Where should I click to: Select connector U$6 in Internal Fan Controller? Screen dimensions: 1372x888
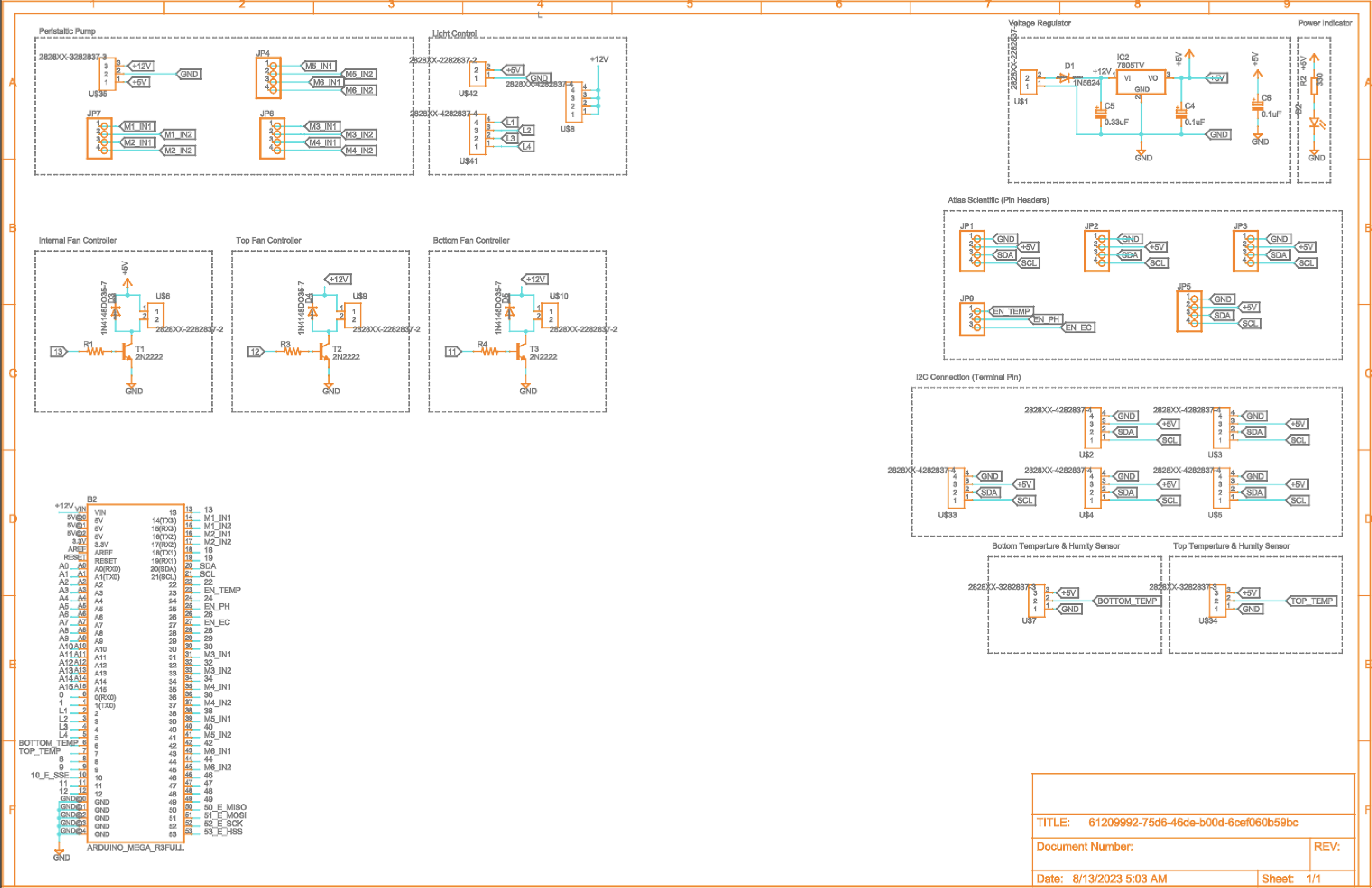[156, 315]
